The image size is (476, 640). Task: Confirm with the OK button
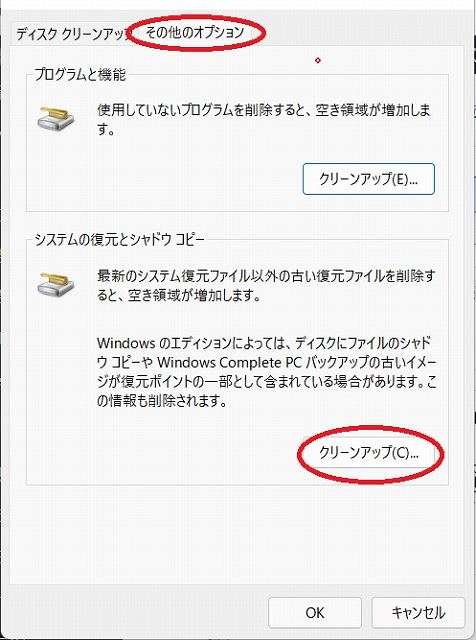pyautogui.click(x=315, y=612)
